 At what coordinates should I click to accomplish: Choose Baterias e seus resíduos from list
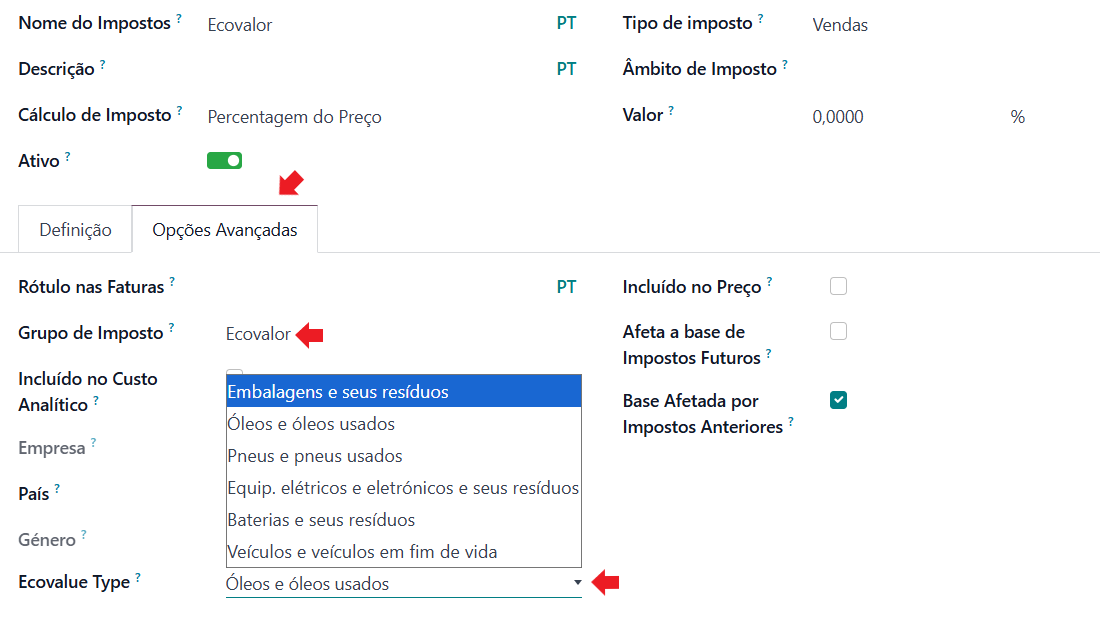321,520
